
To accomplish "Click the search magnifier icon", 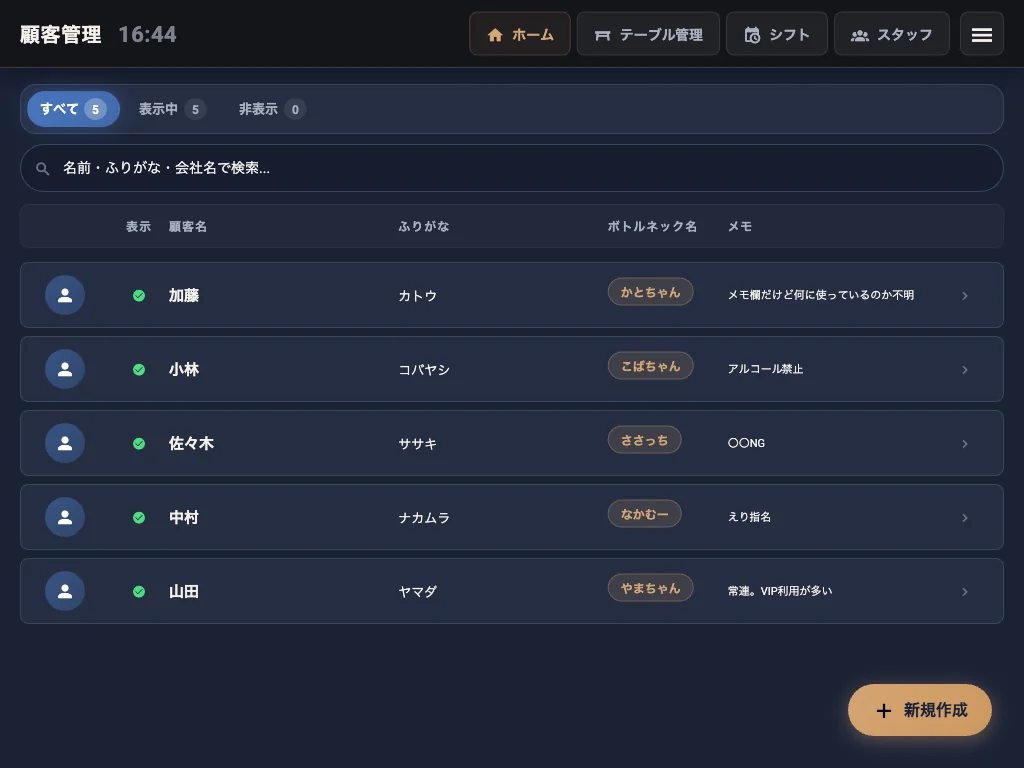I will pyautogui.click(x=42, y=168).
